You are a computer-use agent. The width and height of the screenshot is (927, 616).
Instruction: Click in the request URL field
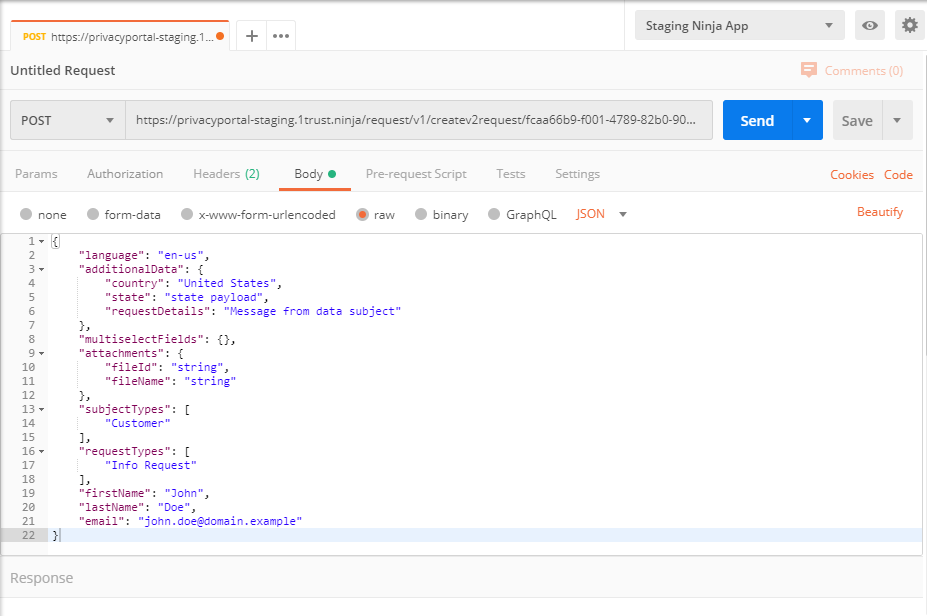(418, 120)
